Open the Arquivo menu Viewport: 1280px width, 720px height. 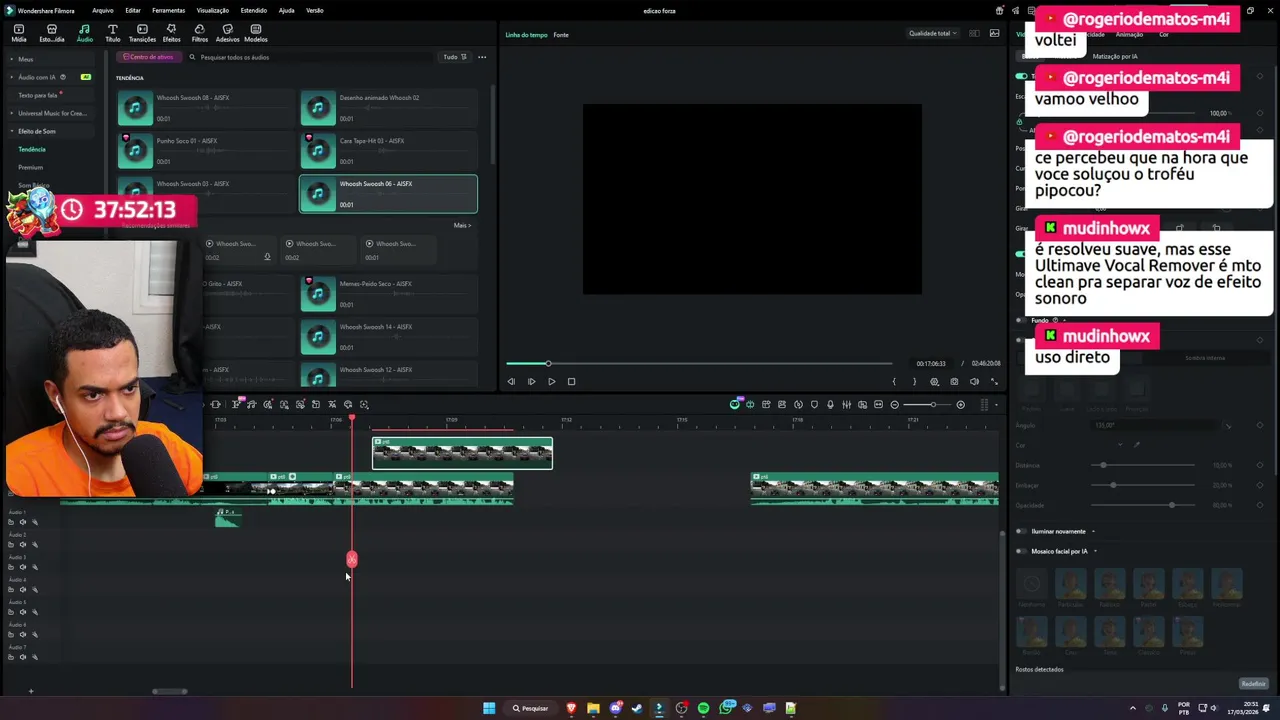[102, 10]
